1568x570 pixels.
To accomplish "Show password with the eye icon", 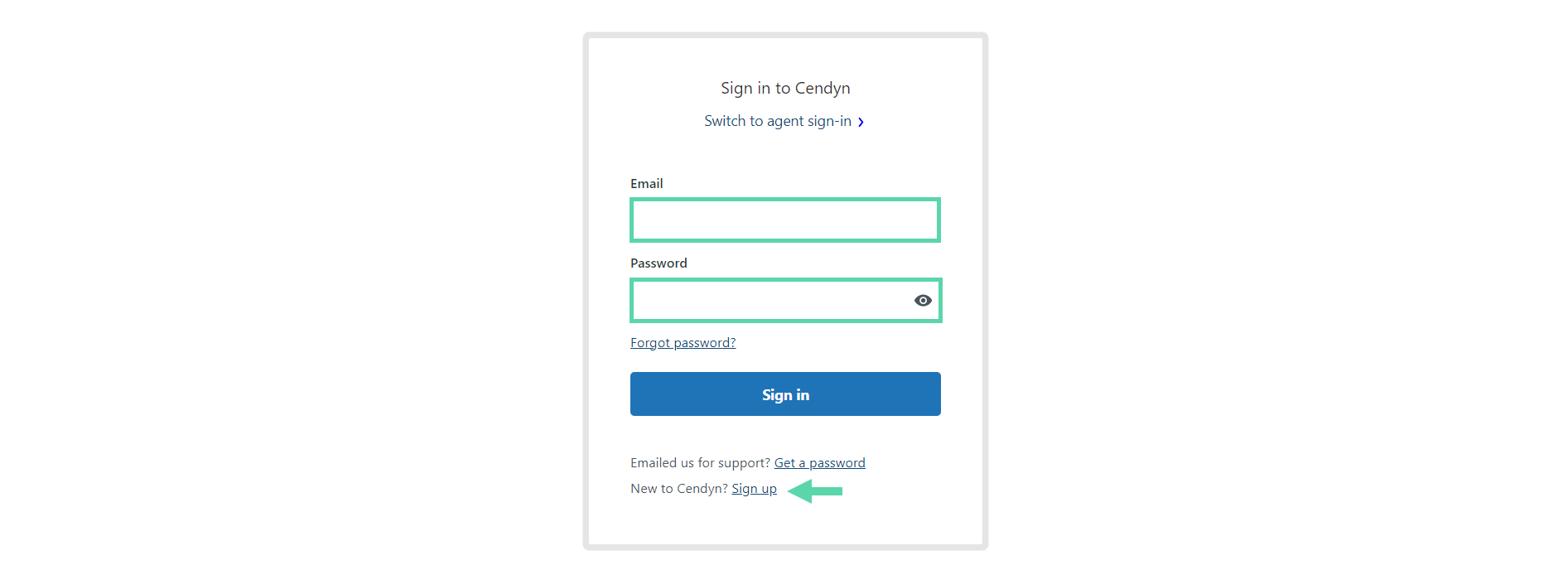I will [923, 300].
